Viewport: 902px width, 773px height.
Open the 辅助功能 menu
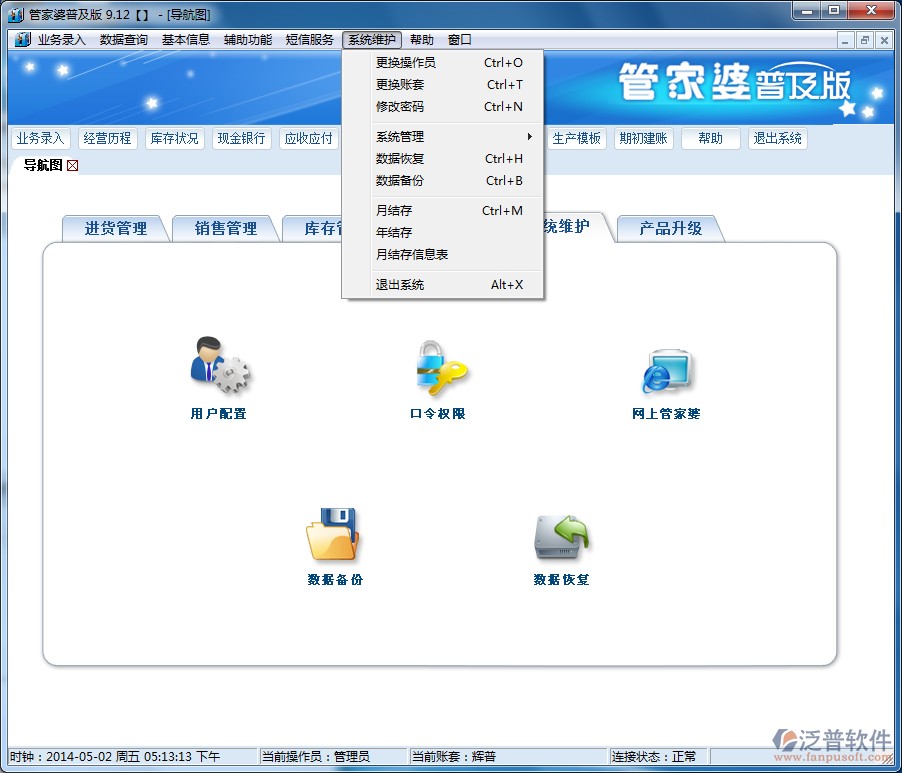(248, 40)
